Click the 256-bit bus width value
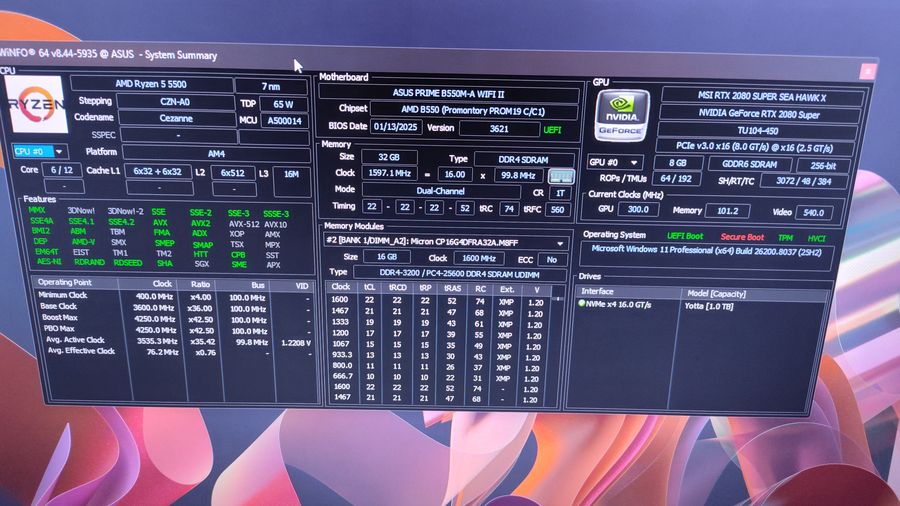Screen dimensions: 900x506 823,166
